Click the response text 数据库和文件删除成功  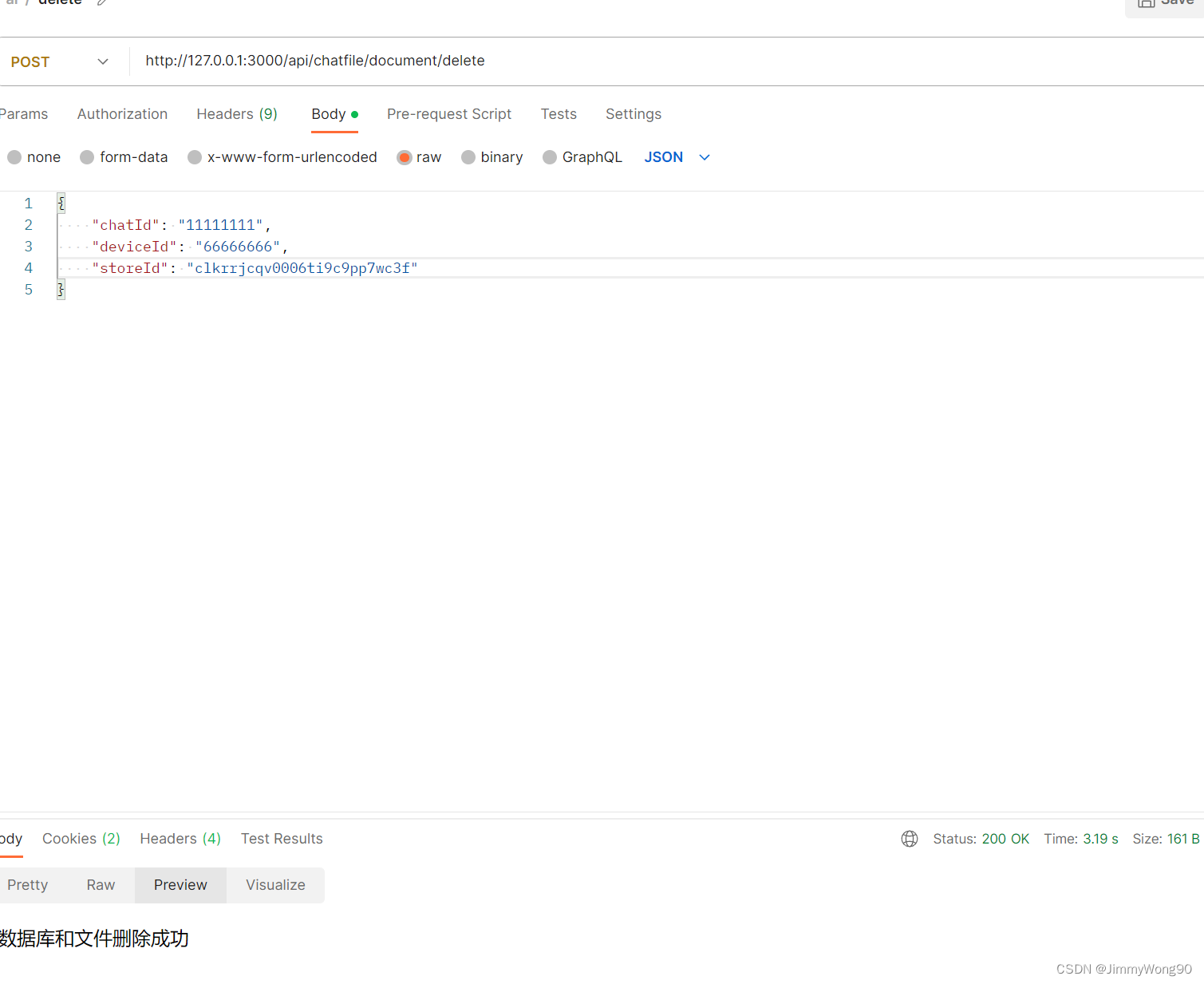pyautogui.click(x=94, y=939)
